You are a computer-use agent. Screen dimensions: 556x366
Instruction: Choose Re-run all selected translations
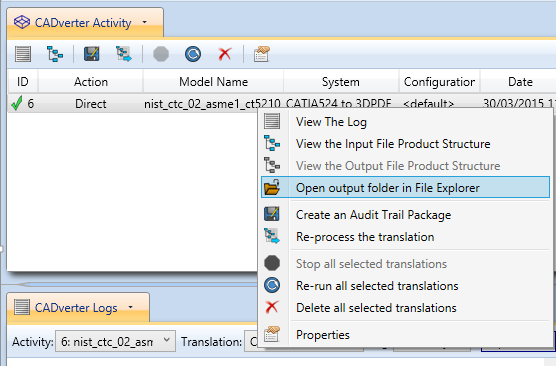(x=405, y=285)
